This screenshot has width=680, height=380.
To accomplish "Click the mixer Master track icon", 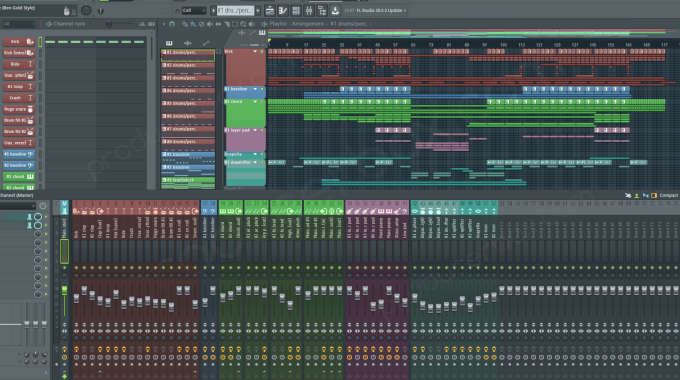I will (x=64, y=211).
